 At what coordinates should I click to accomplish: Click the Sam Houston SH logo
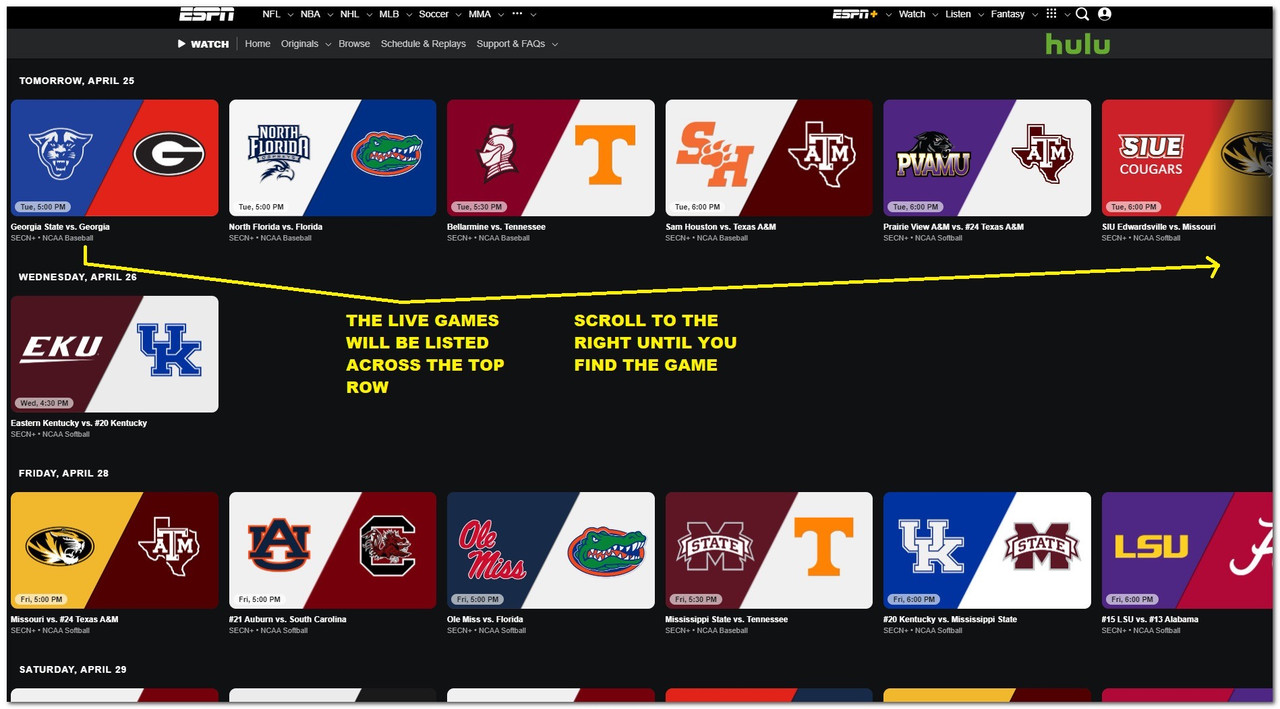tap(714, 155)
